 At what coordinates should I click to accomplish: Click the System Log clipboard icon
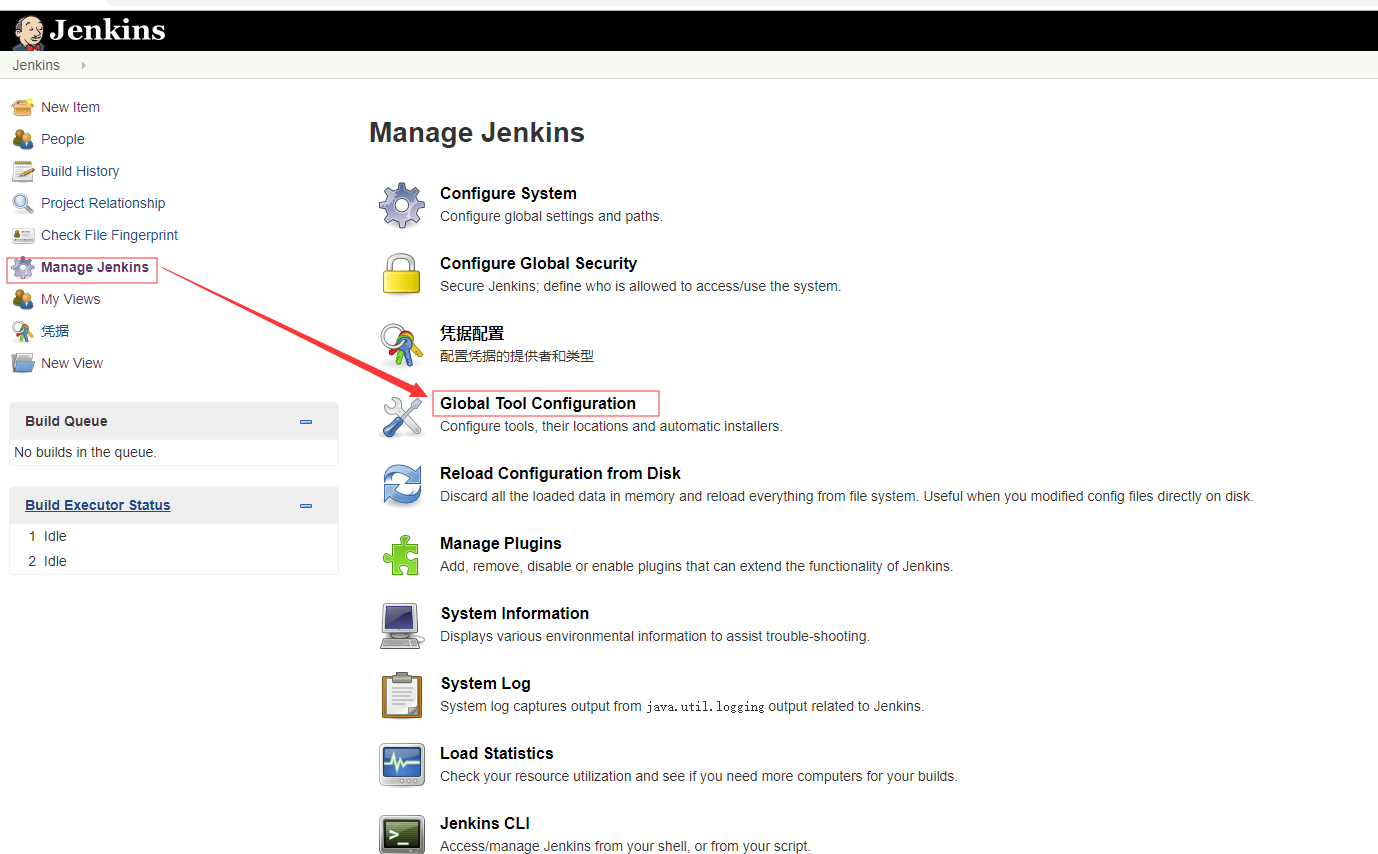pyautogui.click(x=402, y=695)
